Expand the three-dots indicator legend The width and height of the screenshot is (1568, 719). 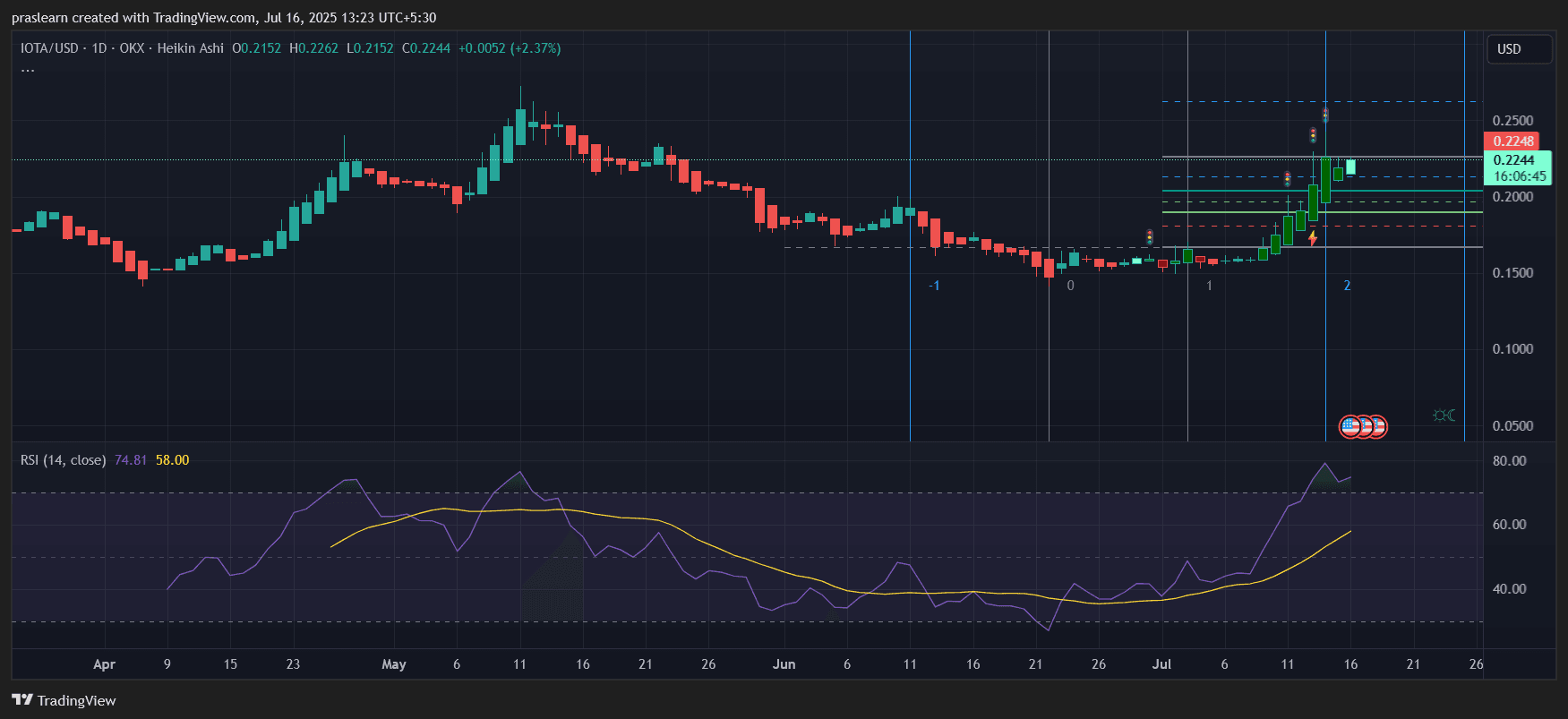pyautogui.click(x=28, y=70)
